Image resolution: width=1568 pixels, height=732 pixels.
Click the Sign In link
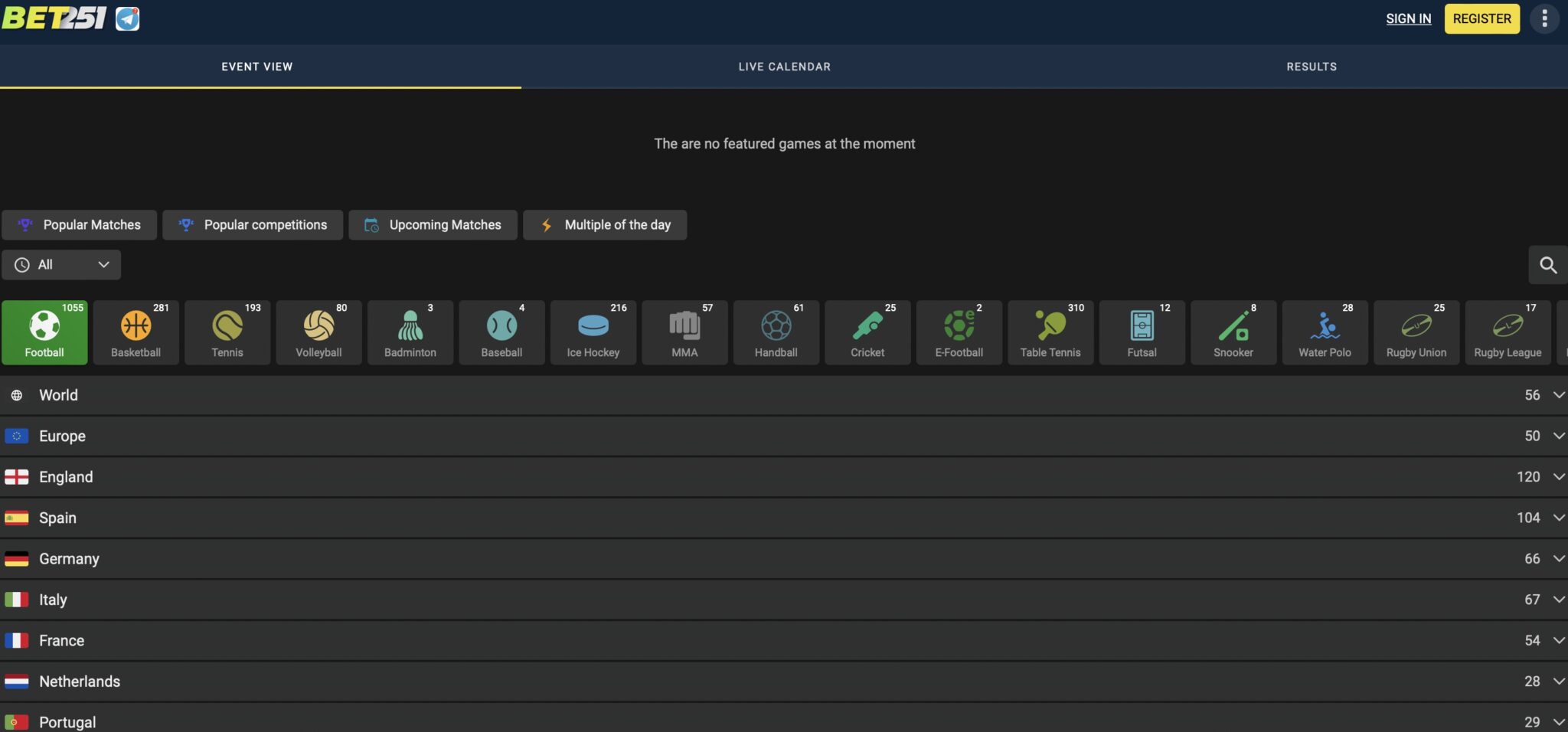coord(1408,18)
